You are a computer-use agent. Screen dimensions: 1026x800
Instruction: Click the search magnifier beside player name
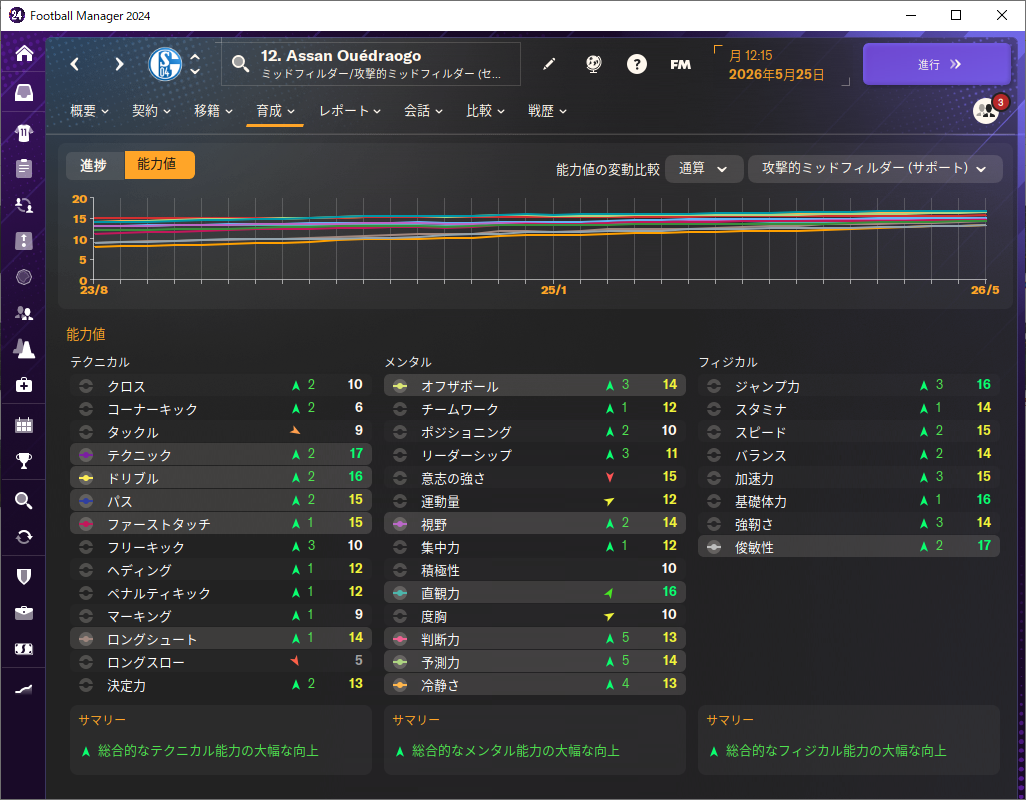[240, 64]
